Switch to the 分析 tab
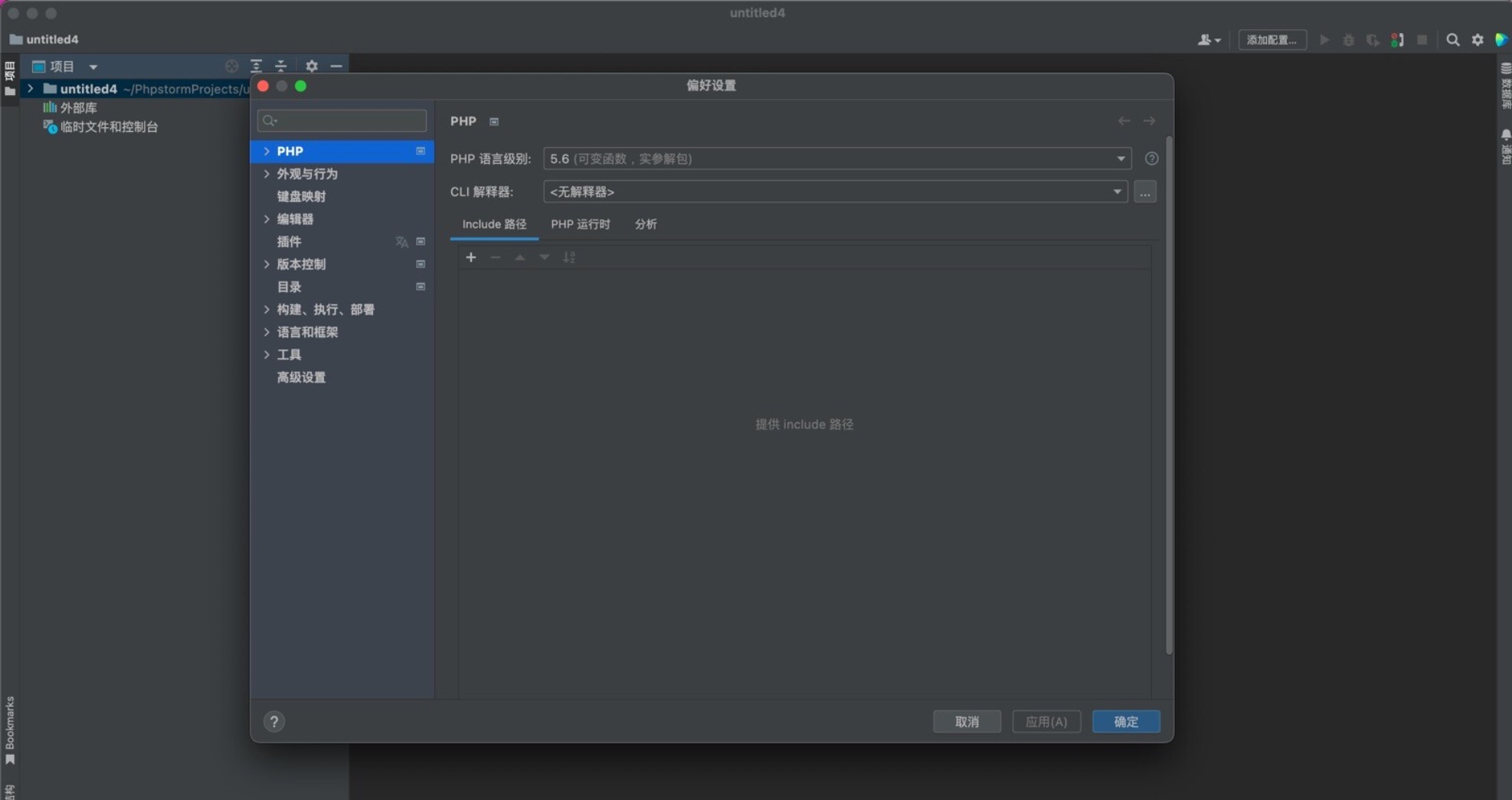Viewport: 1512px width, 800px height. 645,224
